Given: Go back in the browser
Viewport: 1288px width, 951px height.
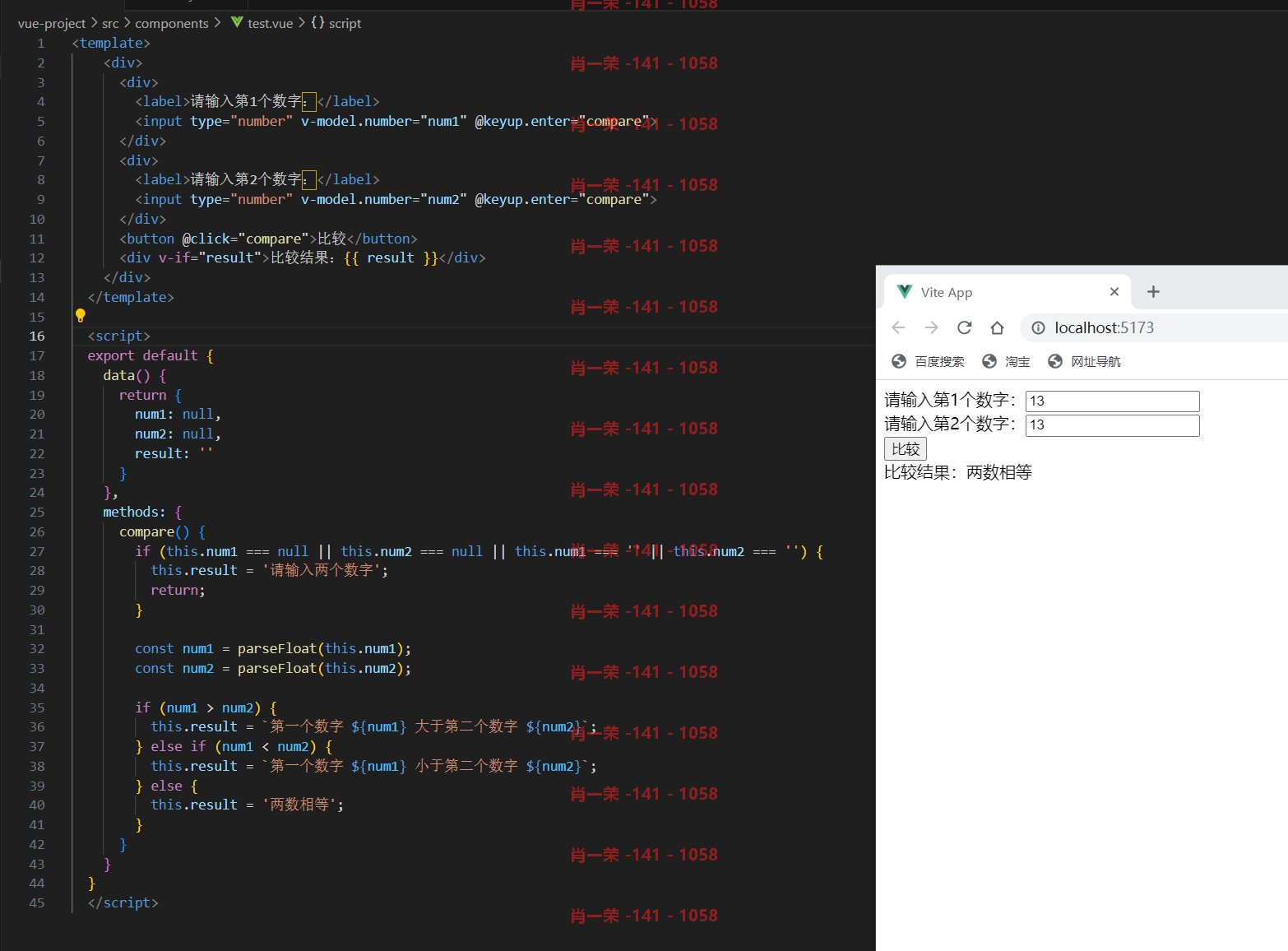Looking at the screenshot, I should pos(898,327).
